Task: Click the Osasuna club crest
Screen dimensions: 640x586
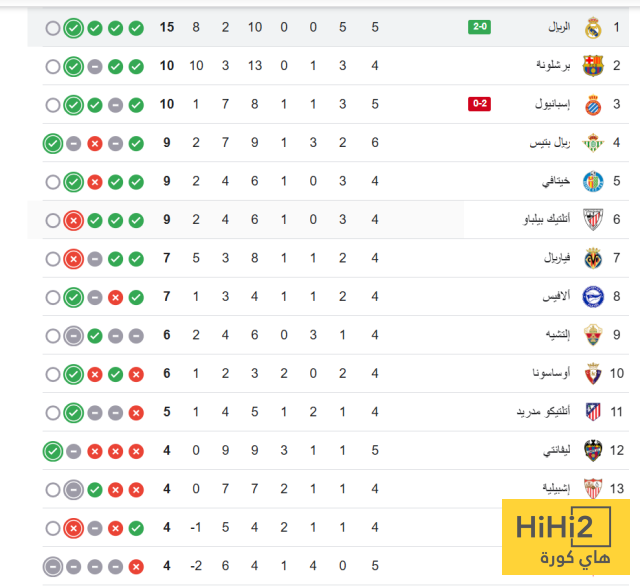Action: coord(593,374)
